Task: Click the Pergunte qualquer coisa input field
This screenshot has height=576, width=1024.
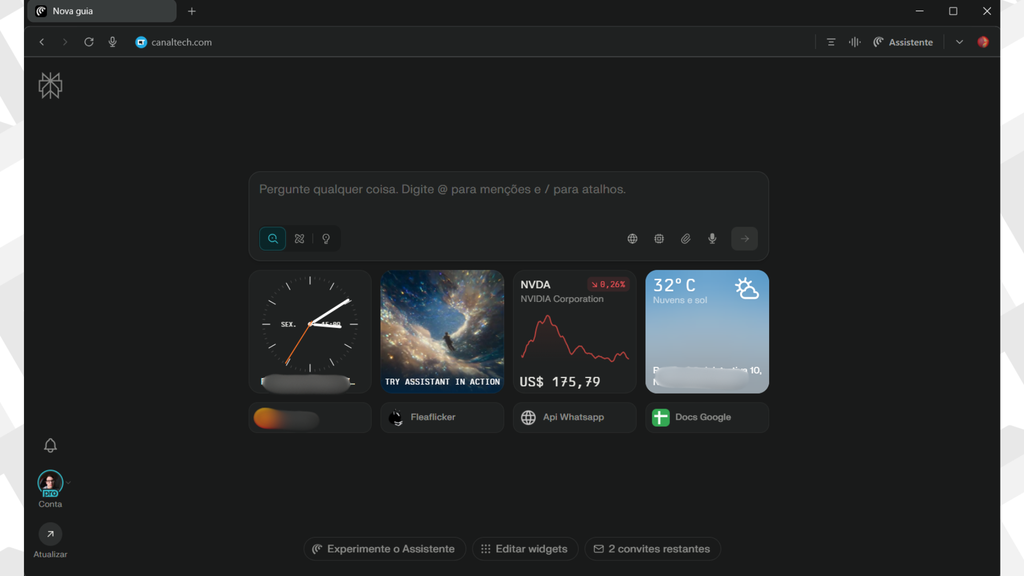Action: point(508,190)
